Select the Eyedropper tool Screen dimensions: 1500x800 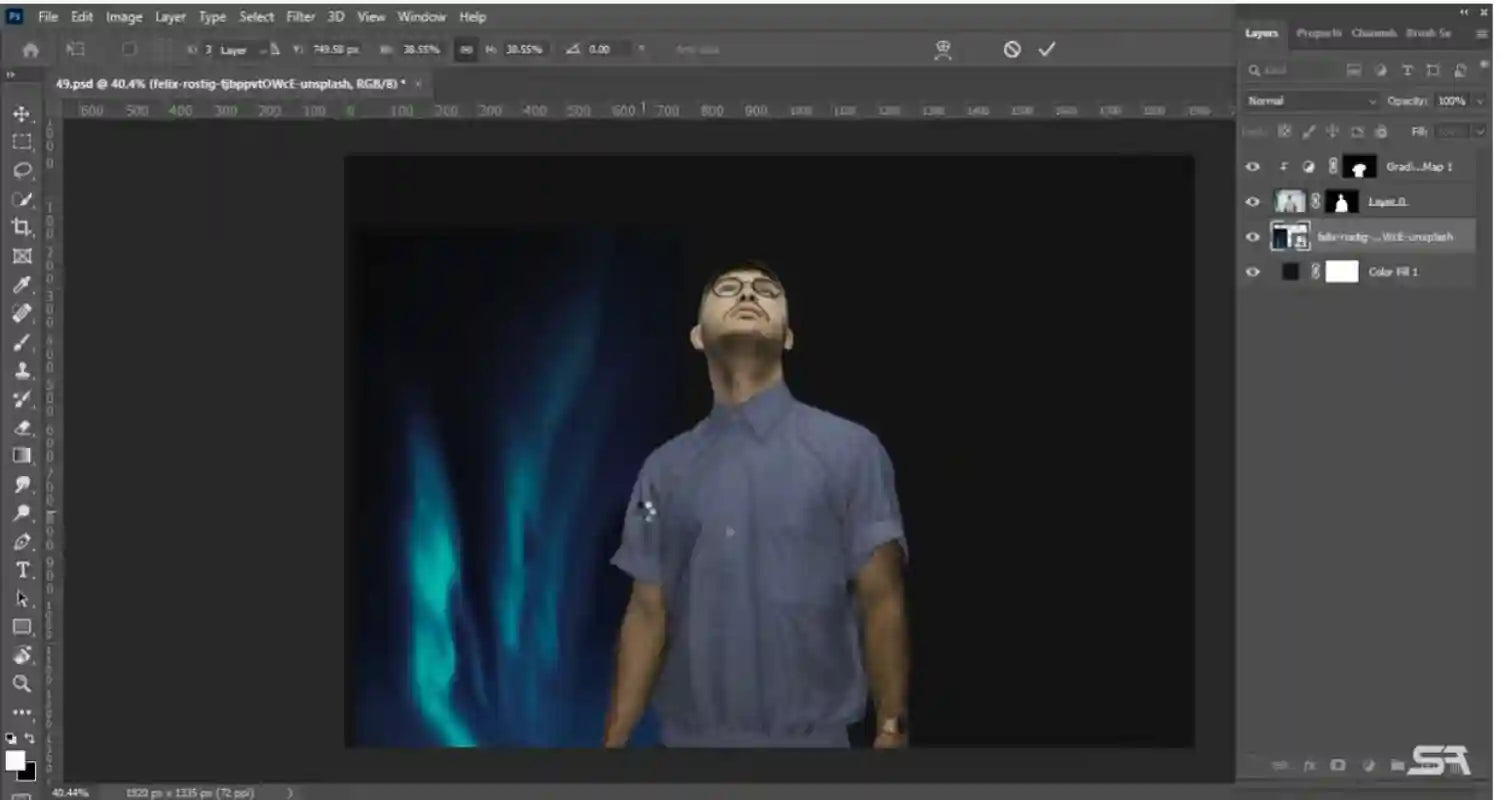[21, 285]
